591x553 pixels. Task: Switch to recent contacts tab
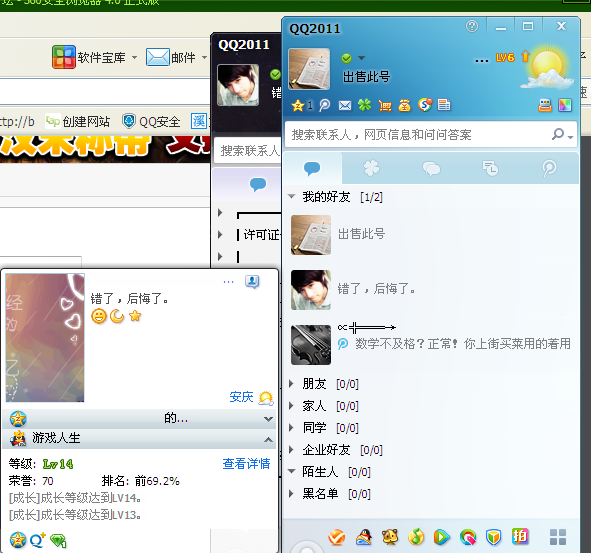point(490,168)
